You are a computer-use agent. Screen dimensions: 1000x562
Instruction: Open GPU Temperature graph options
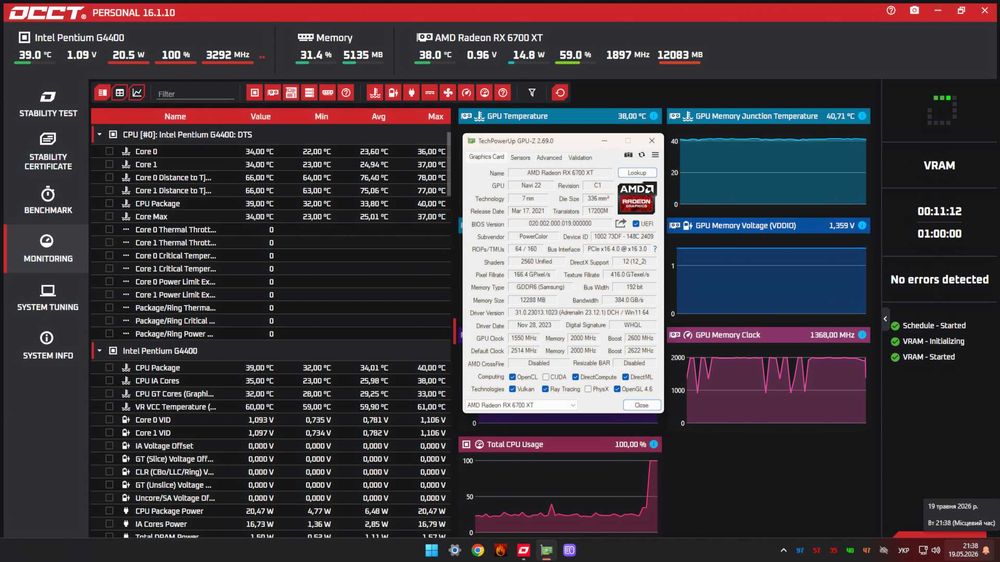pos(654,116)
